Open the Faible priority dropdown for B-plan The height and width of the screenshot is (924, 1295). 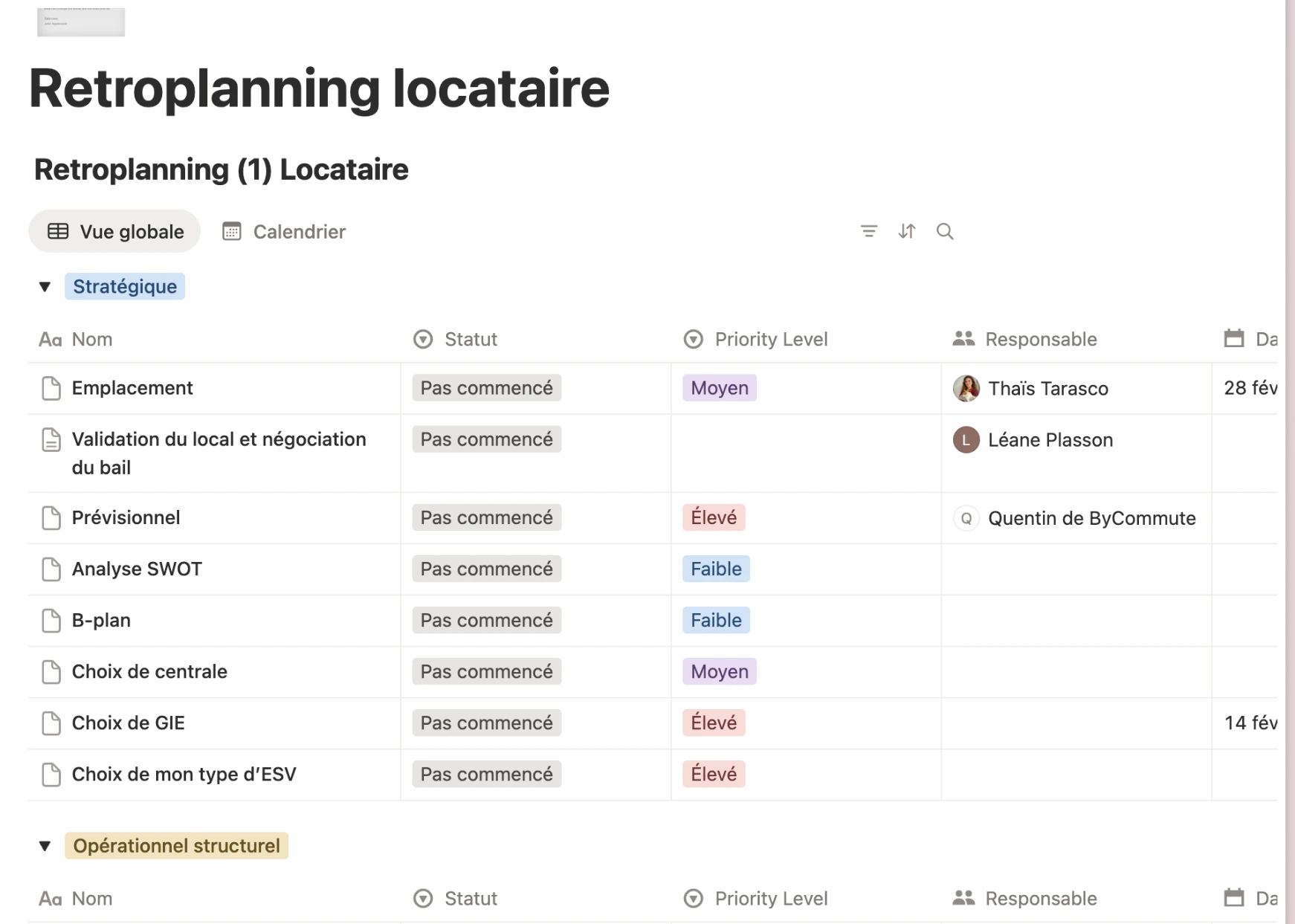[715, 620]
